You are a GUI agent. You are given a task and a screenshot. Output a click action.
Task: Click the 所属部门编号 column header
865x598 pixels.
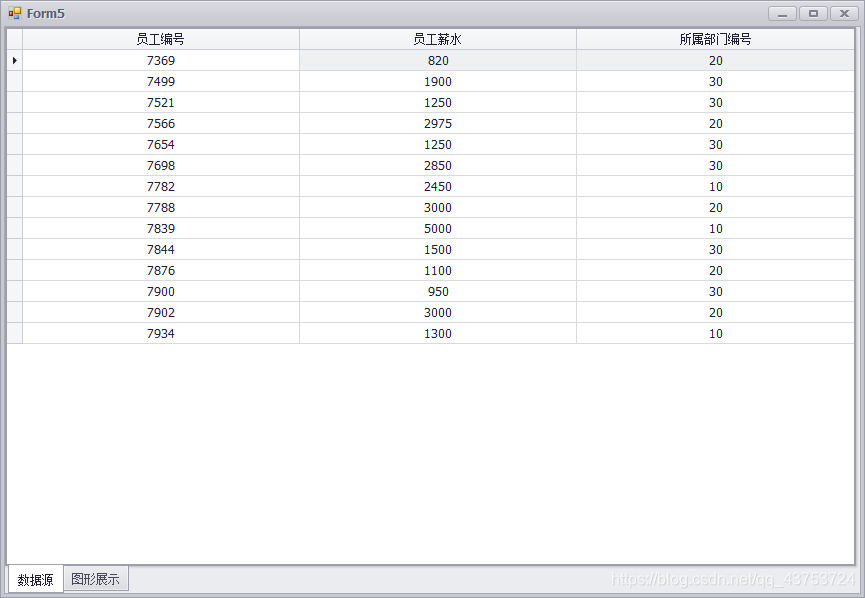(x=715, y=39)
